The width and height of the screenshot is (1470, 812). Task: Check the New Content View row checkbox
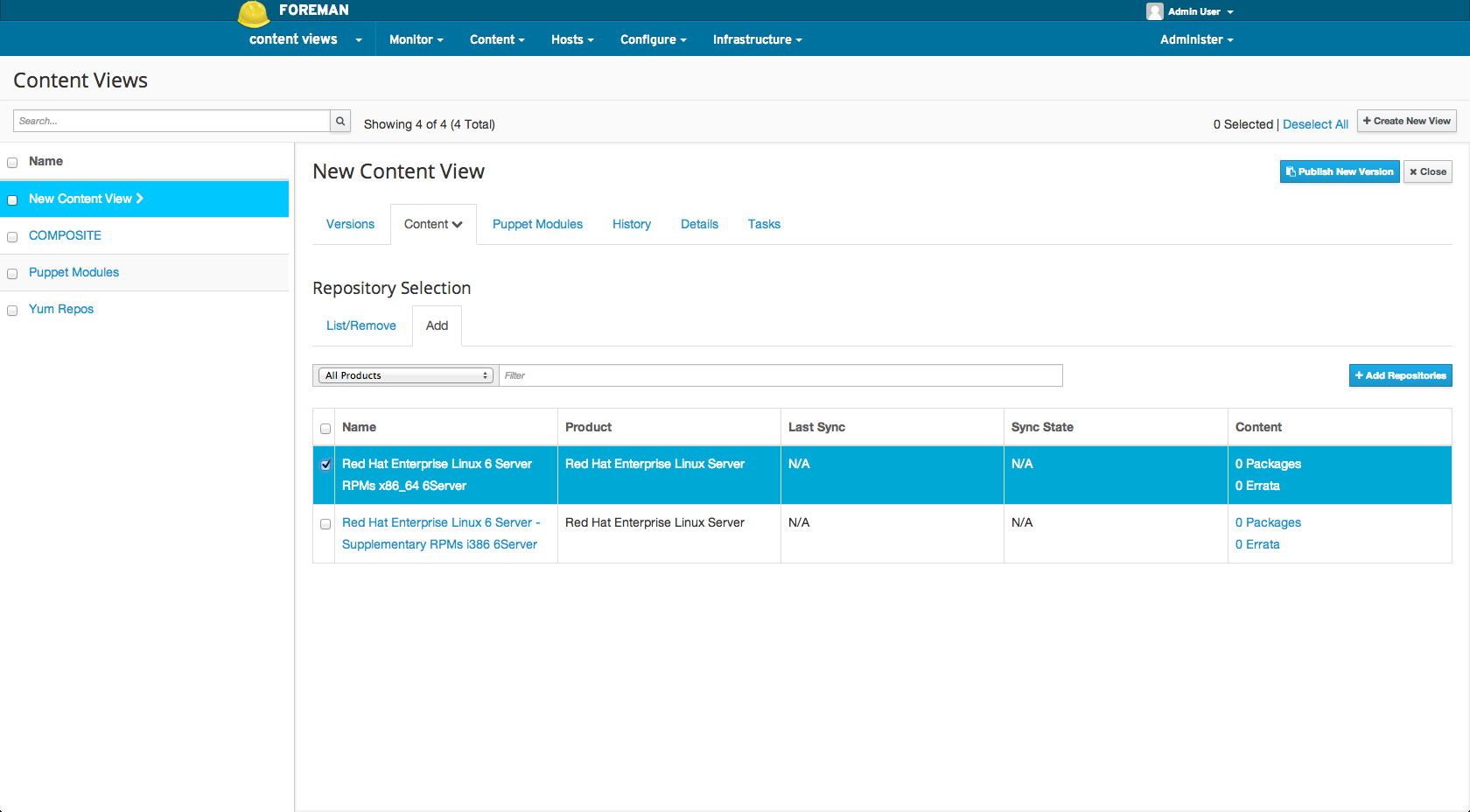(12, 200)
